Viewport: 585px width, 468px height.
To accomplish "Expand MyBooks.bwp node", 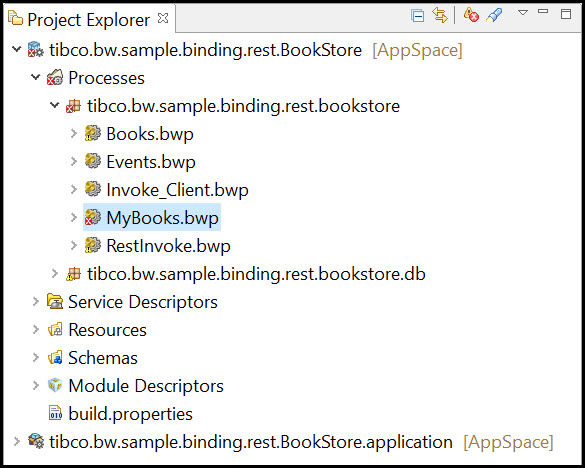I will point(74,217).
